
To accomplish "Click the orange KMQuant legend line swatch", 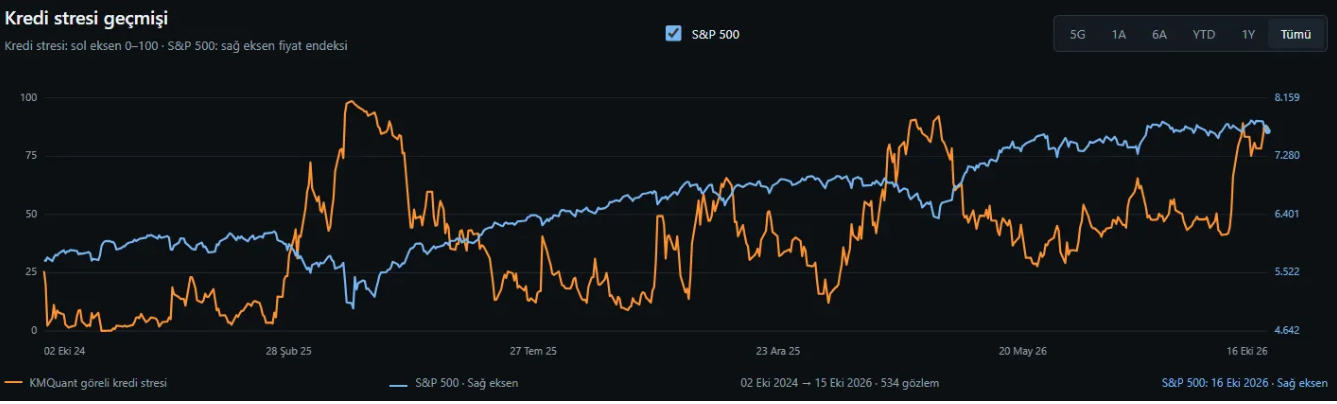I will pos(14,383).
